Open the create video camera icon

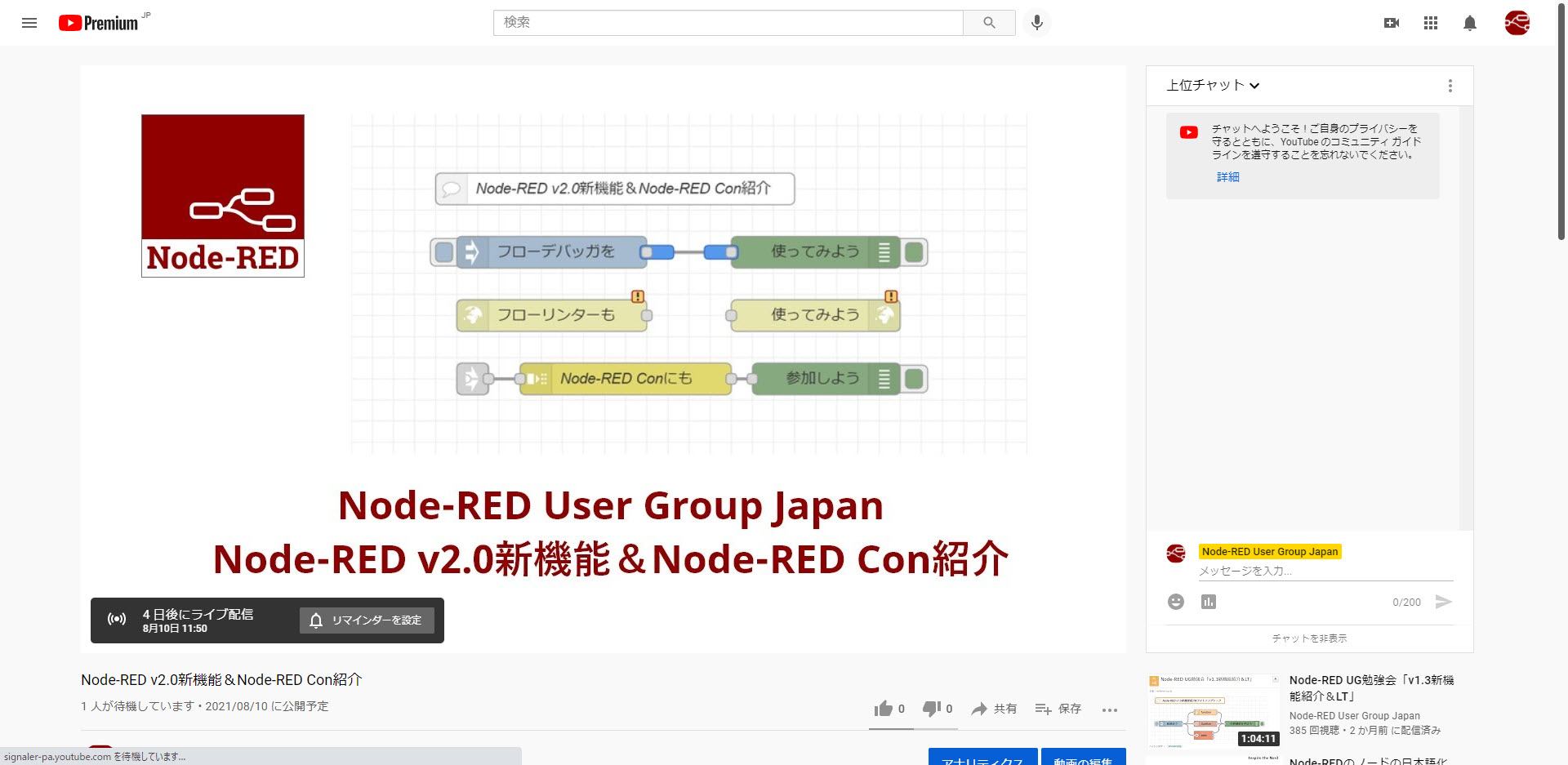pos(1392,23)
